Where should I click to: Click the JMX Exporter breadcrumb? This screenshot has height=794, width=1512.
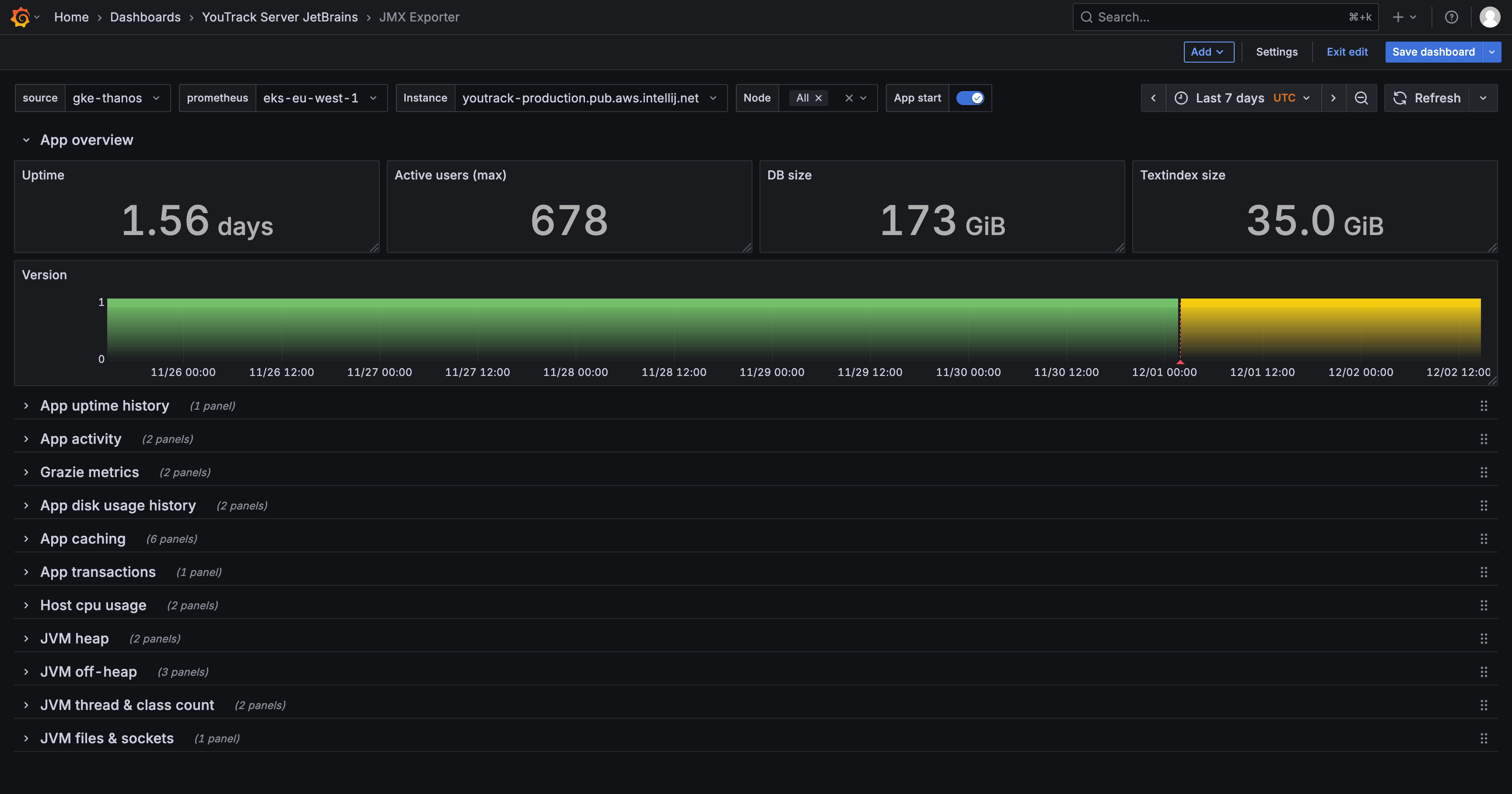point(419,17)
